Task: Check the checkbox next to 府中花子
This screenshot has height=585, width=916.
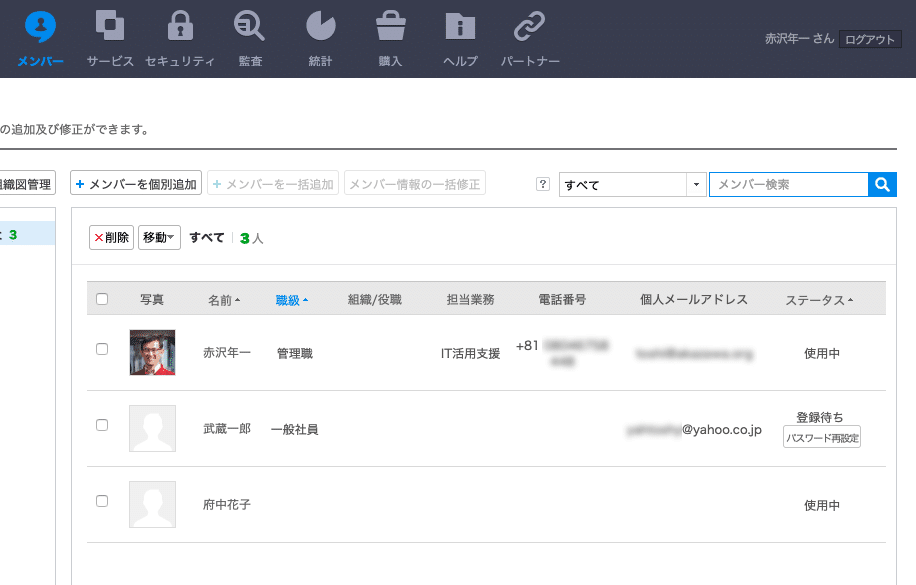Action: pos(101,501)
